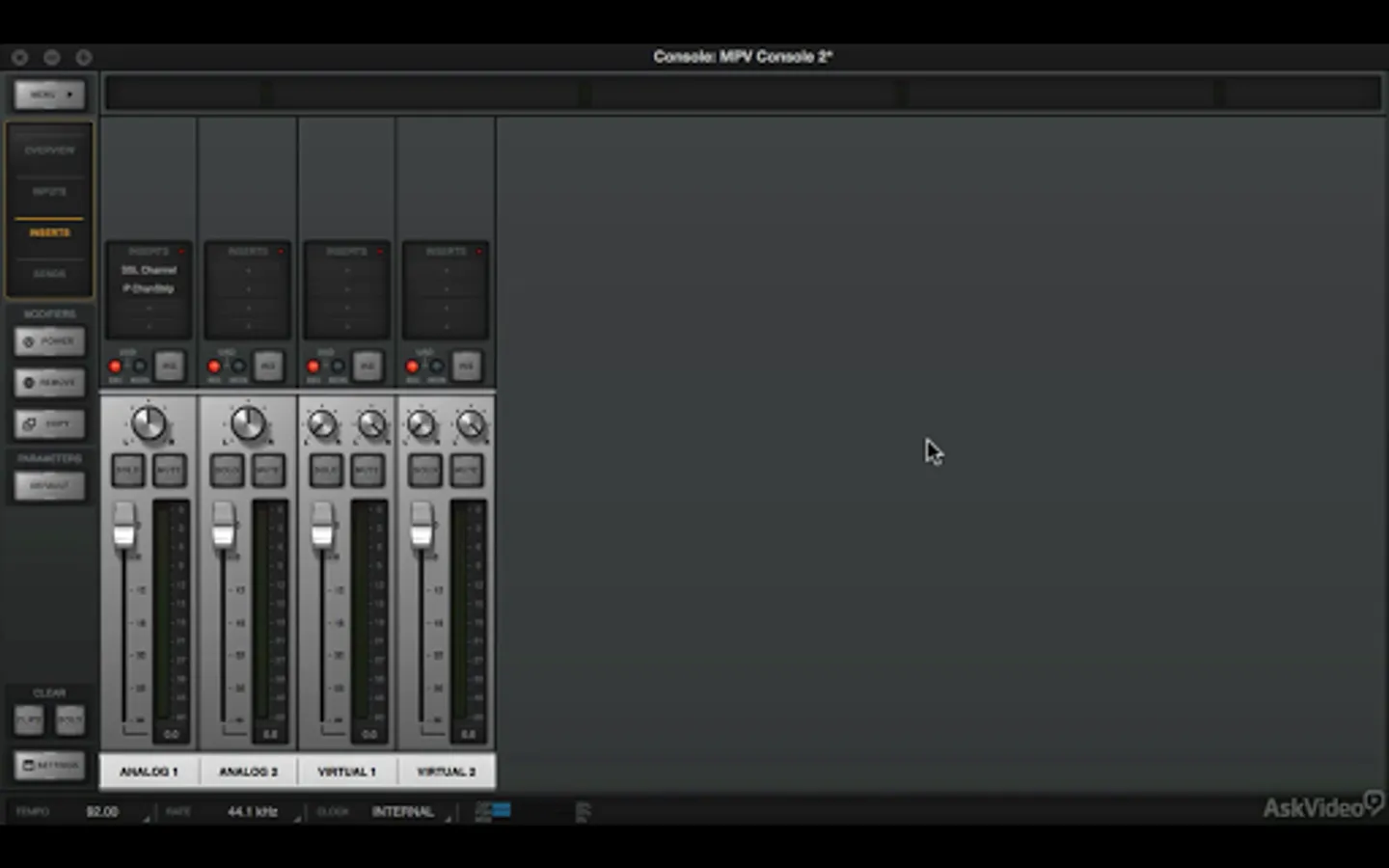Click the Analog 1 level readout 0.0
Screen dimensions: 1389x868
click(172, 734)
